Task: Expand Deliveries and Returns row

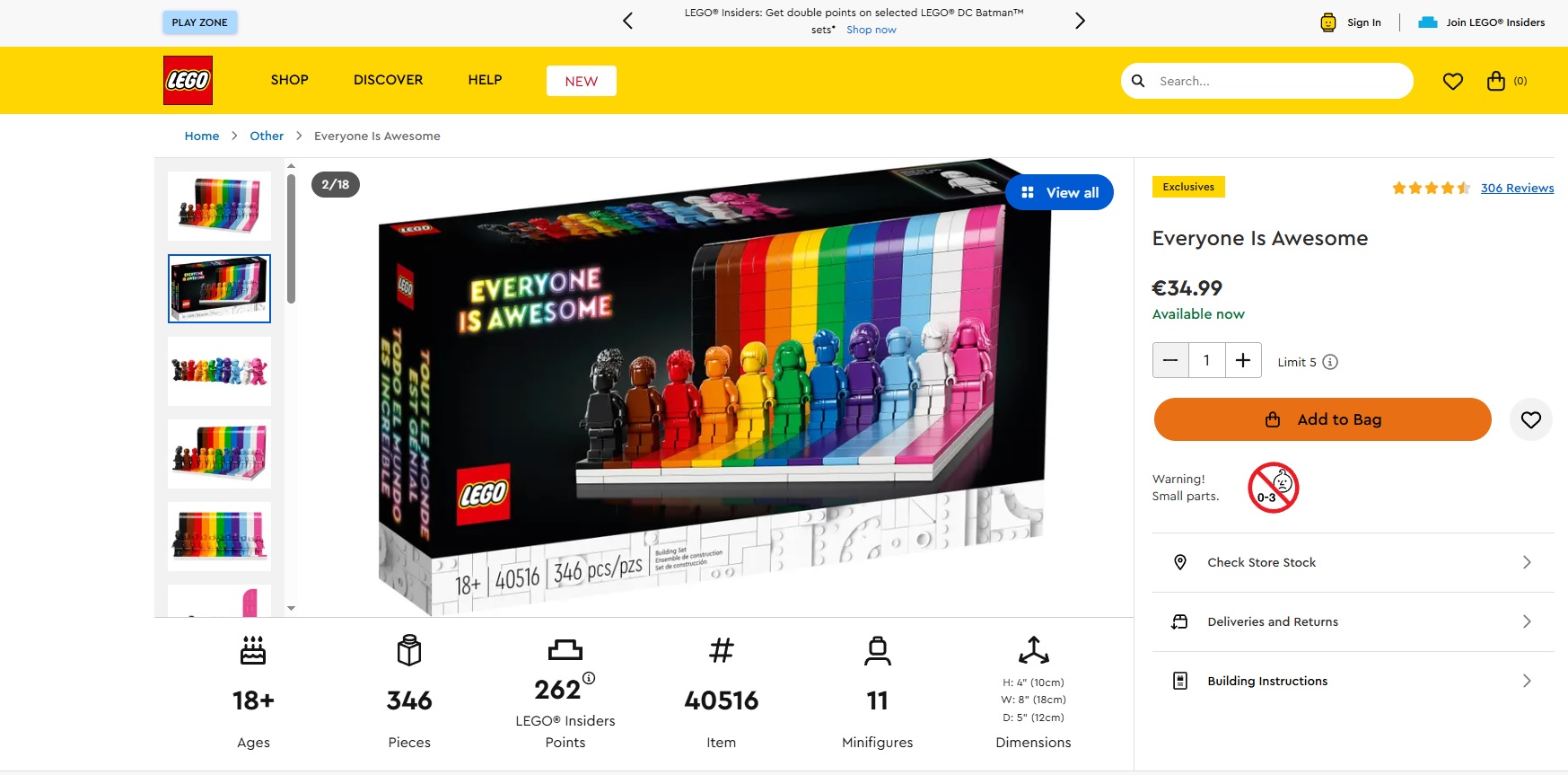Action: (x=1353, y=621)
